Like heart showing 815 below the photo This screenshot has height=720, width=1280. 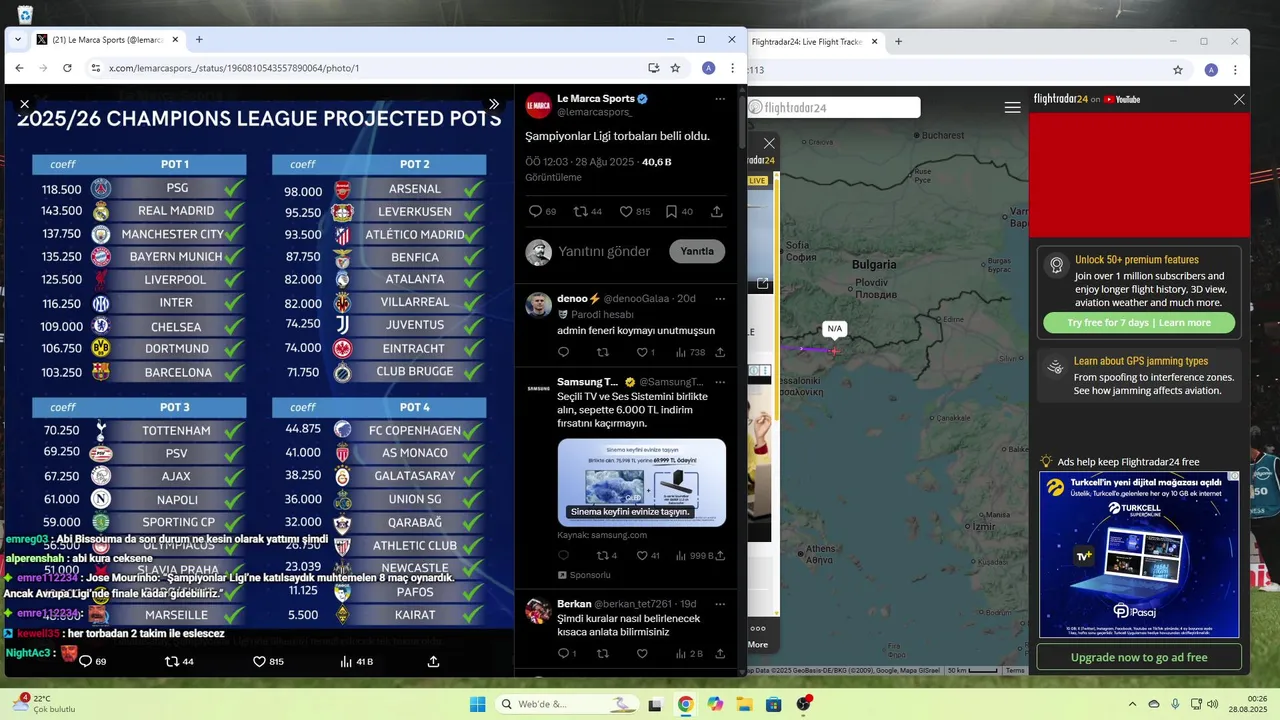tap(268, 661)
